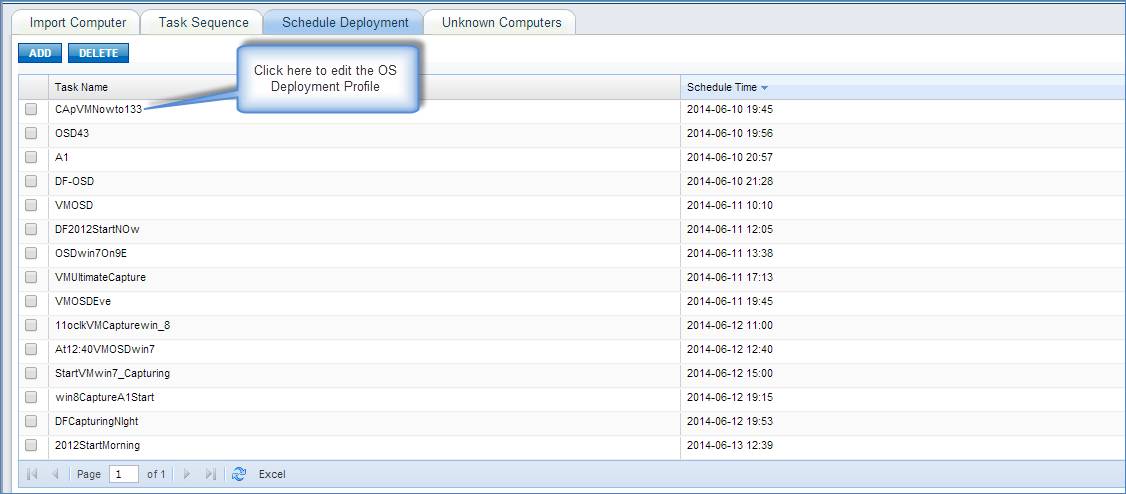Image resolution: width=1126 pixels, height=494 pixels.
Task: Select the DF-OSD row checkbox
Action: [x=31, y=181]
